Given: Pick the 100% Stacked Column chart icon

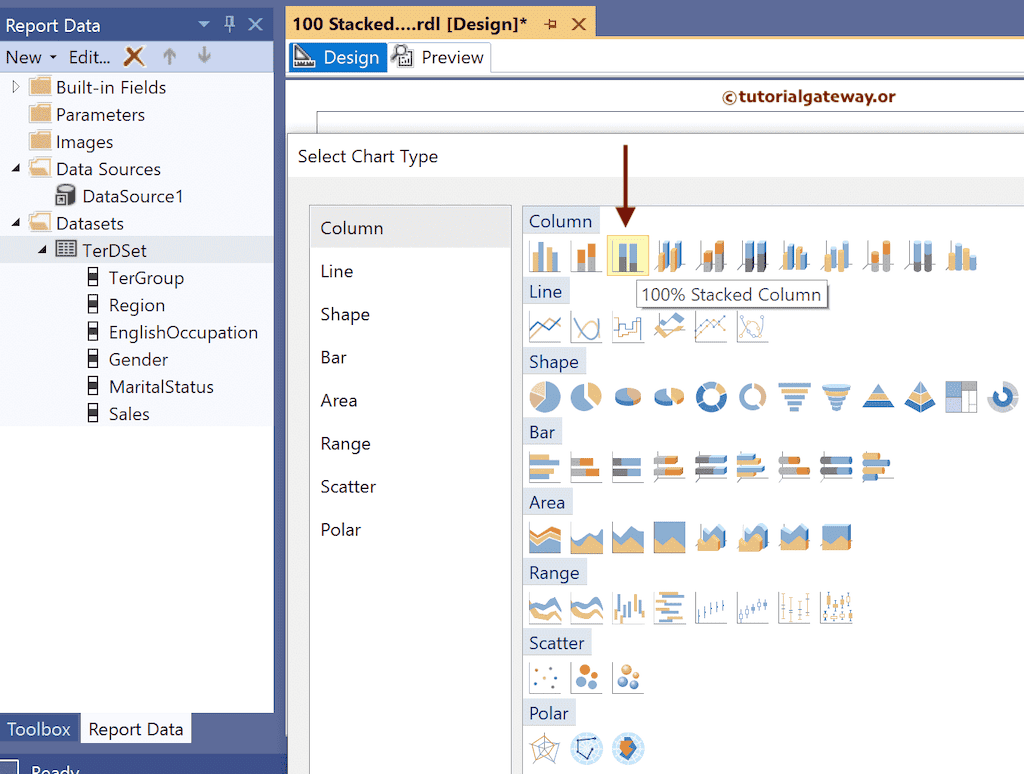Looking at the screenshot, I should pyautogui.click(x=628, y=255).
